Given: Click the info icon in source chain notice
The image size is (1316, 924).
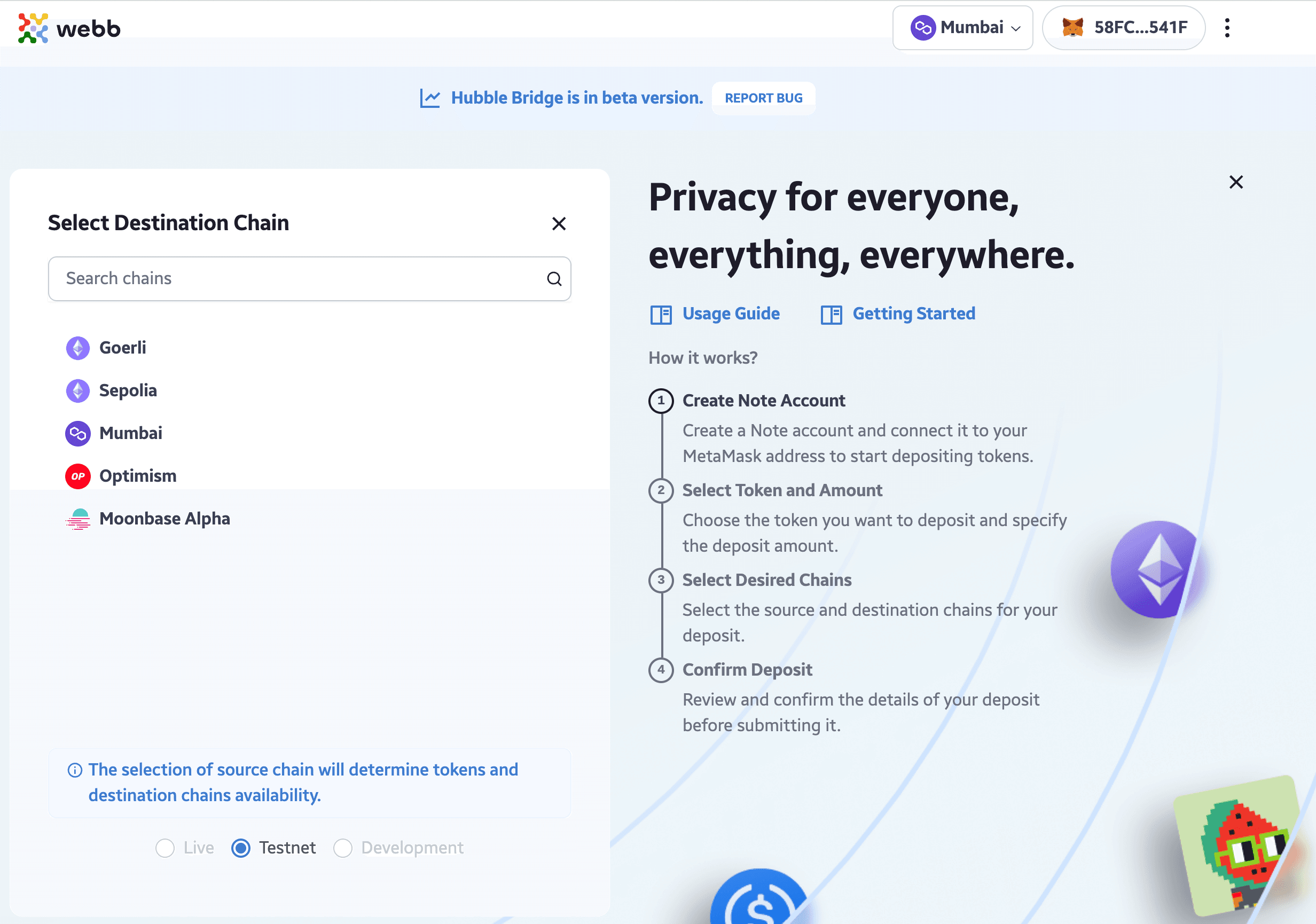Looking at the screenshot, I should click(x=75, y=770).
